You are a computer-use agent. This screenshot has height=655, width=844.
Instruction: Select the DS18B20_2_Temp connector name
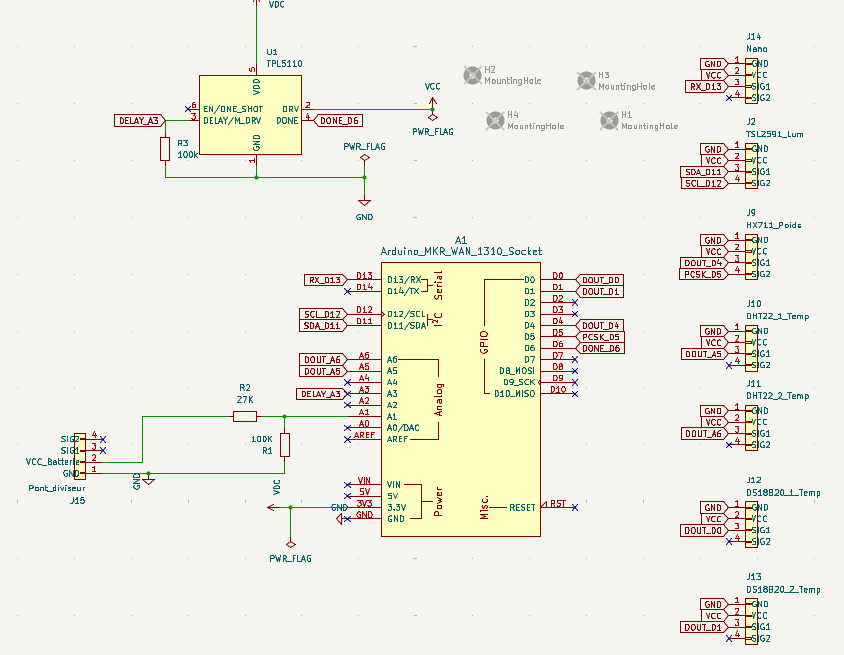point(783,589)
